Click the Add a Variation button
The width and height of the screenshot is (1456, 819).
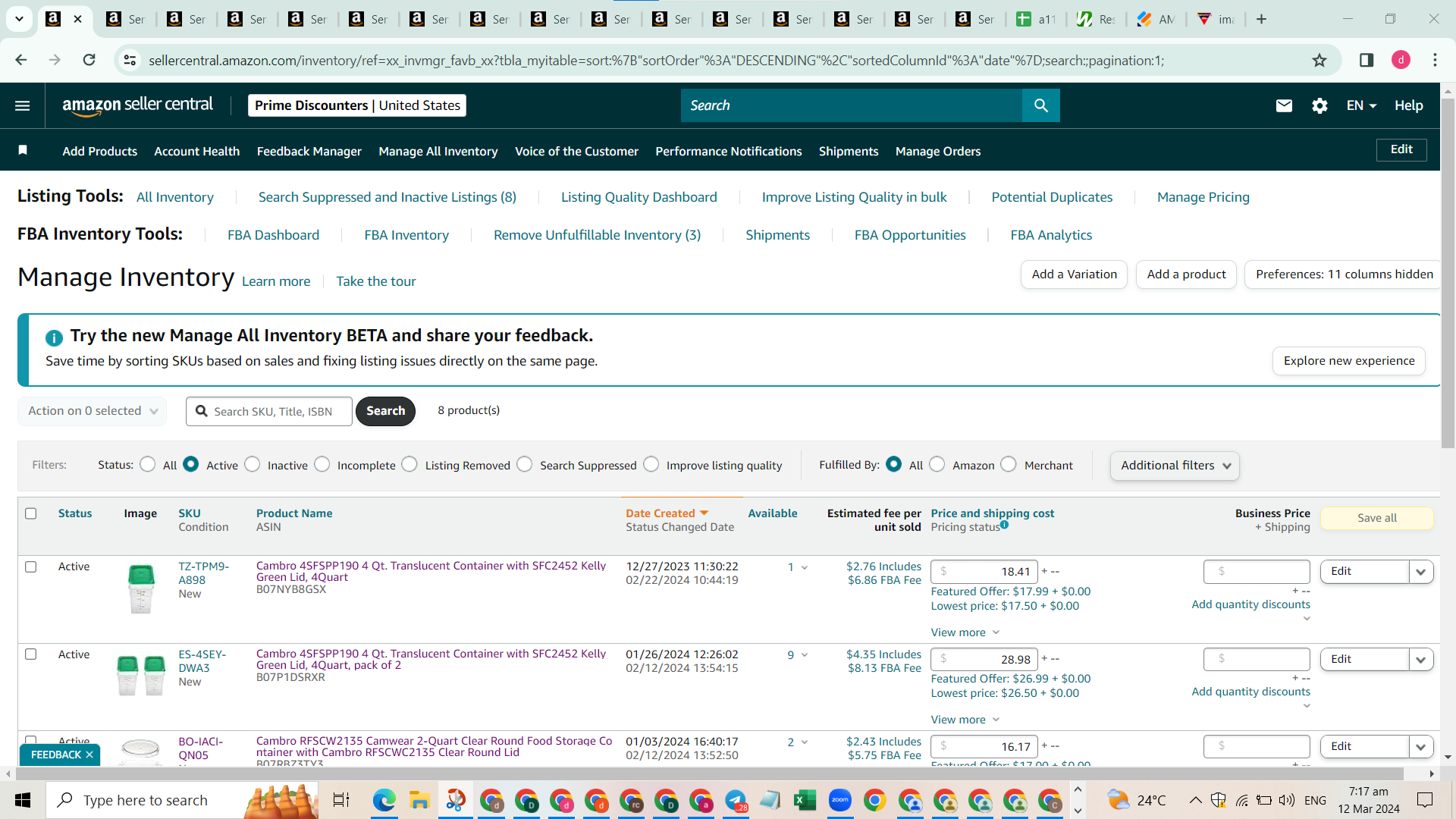coord(1074,275)
